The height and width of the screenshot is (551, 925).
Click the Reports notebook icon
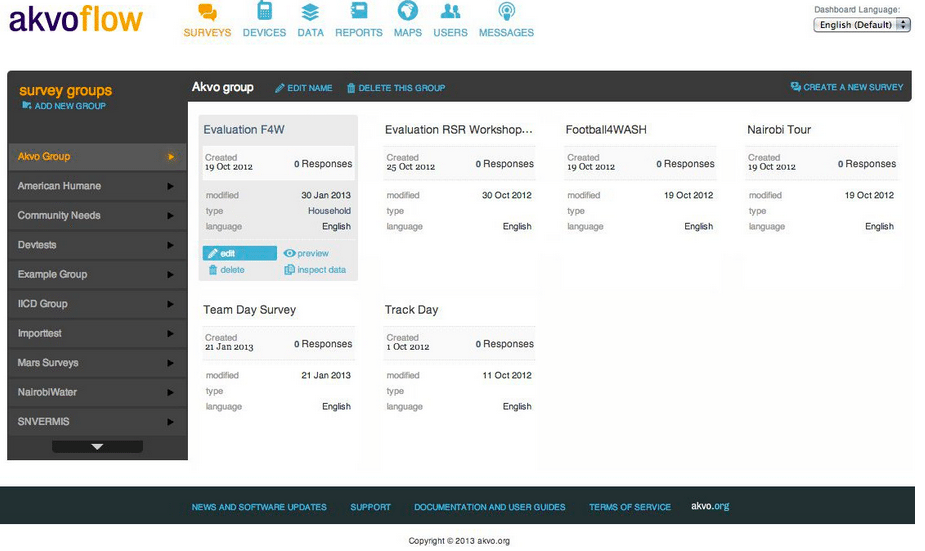point(359,11)
